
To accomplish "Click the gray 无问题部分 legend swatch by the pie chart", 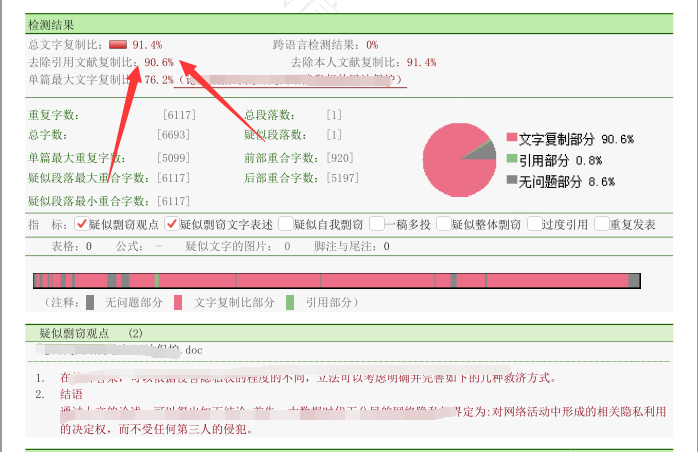I will click(511, 181).
